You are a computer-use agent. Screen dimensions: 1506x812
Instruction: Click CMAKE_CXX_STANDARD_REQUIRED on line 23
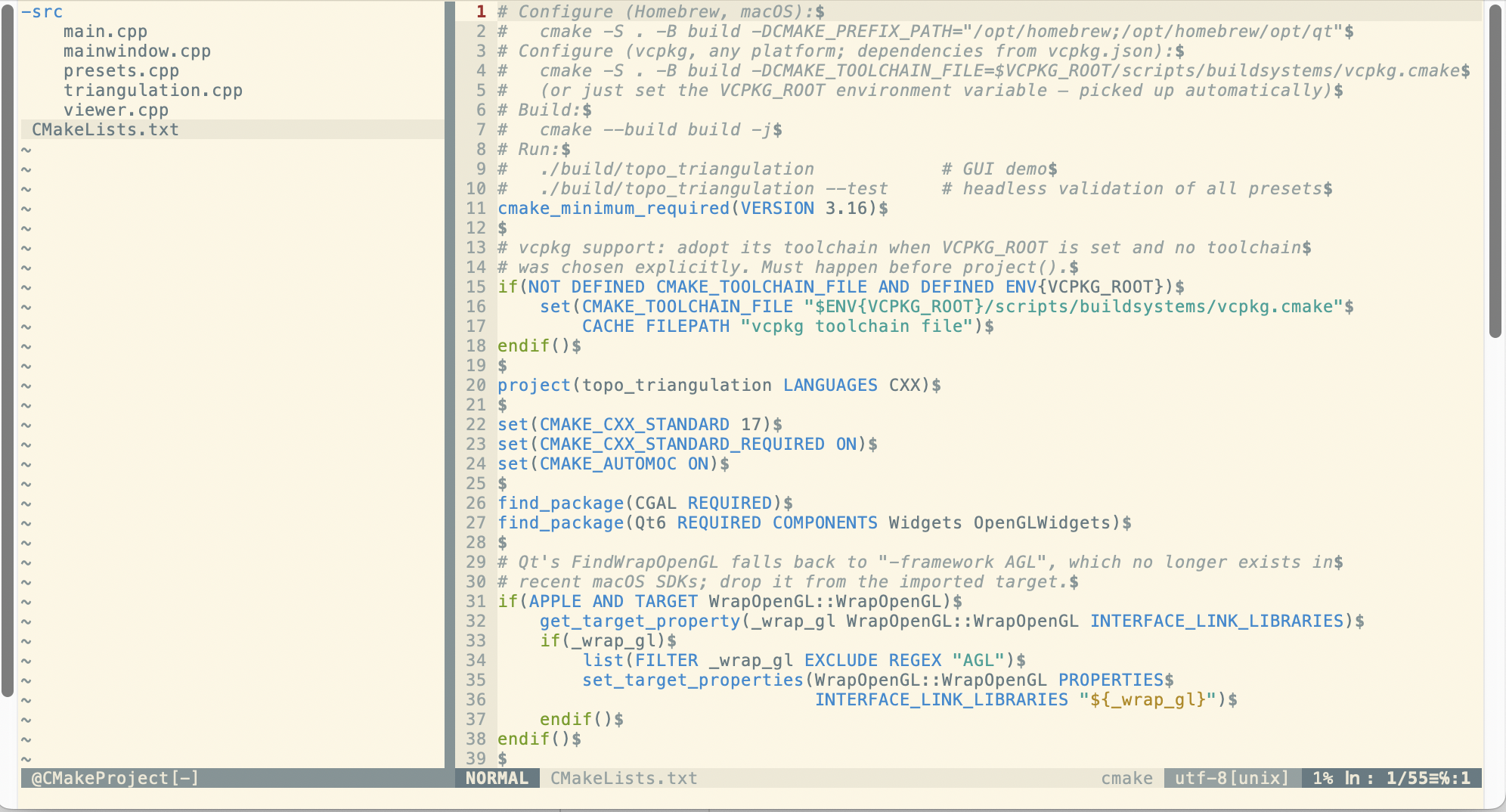(x=682, y=445)
